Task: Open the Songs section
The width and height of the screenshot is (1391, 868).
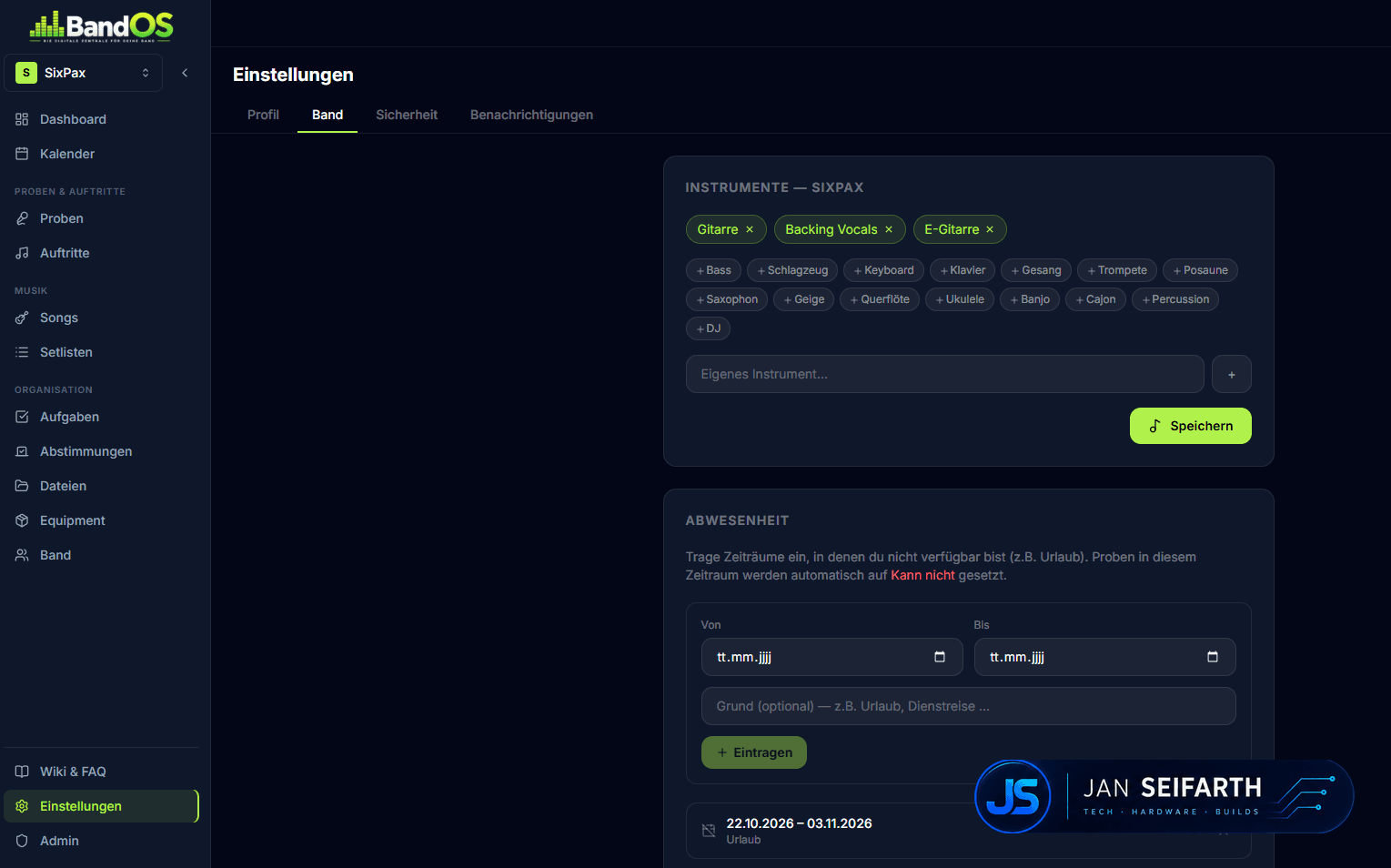Action: (100, 318)
